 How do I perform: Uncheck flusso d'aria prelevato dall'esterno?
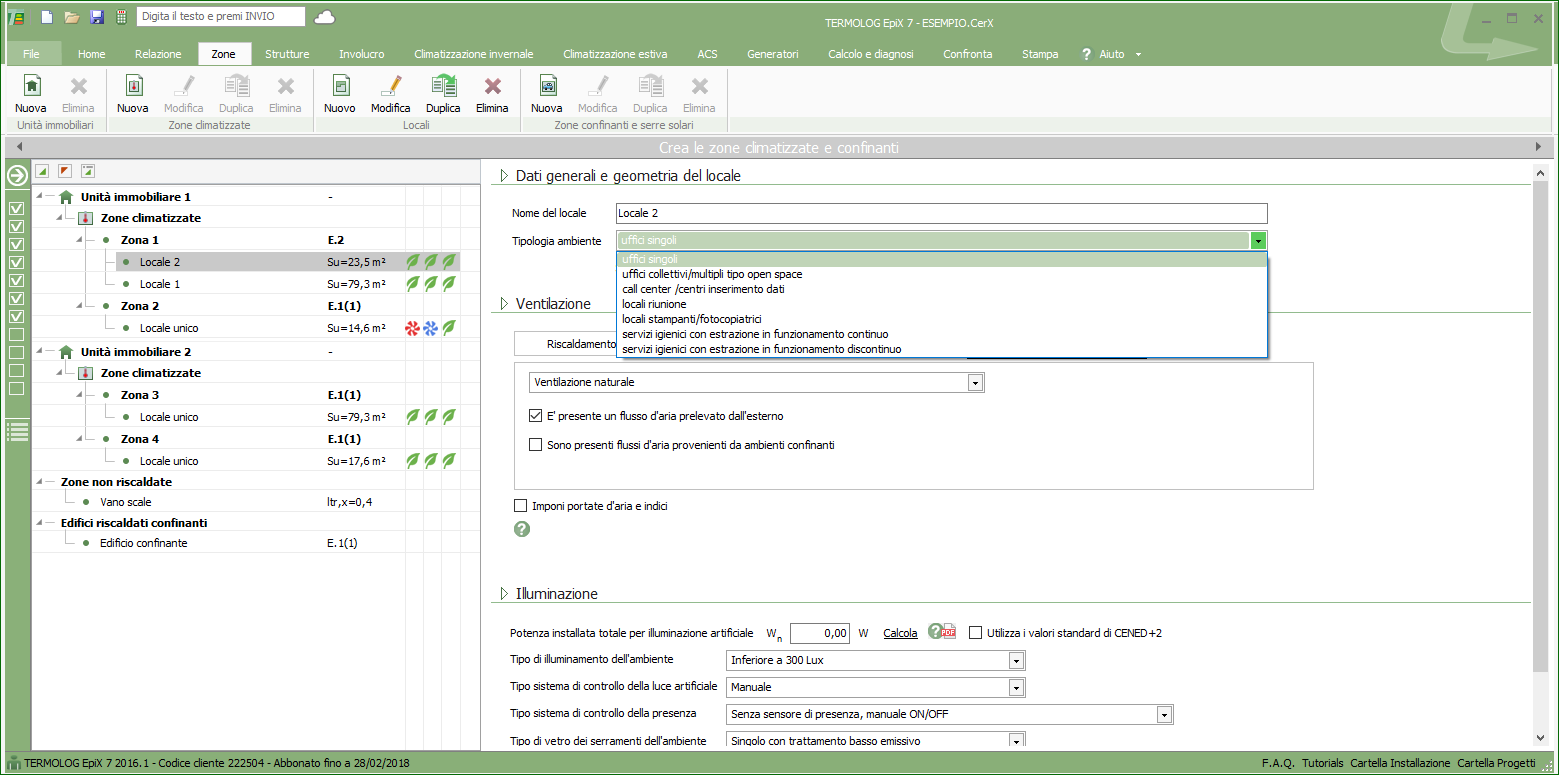[x=535, y=415]
